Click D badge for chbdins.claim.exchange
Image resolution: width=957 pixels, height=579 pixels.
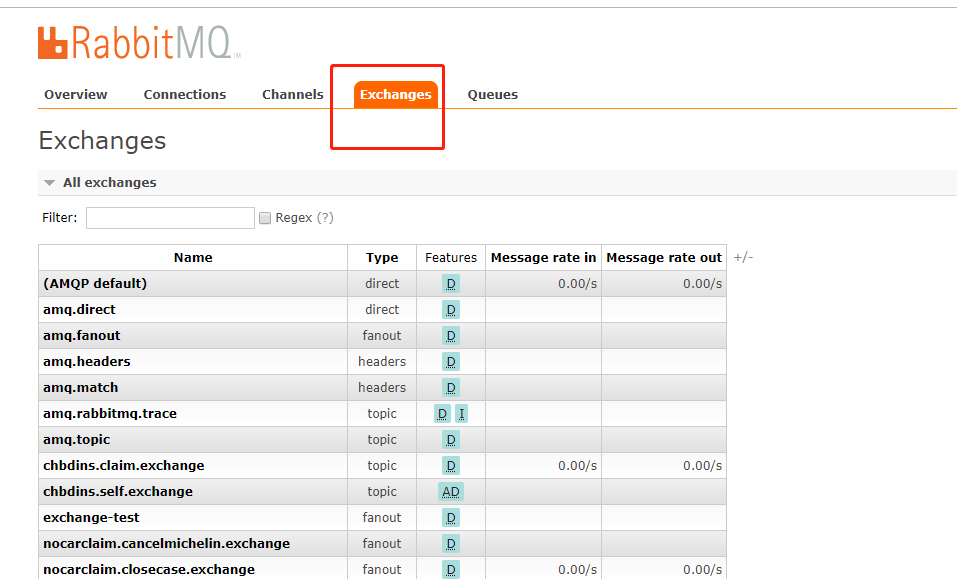click(x=451, y=466)
